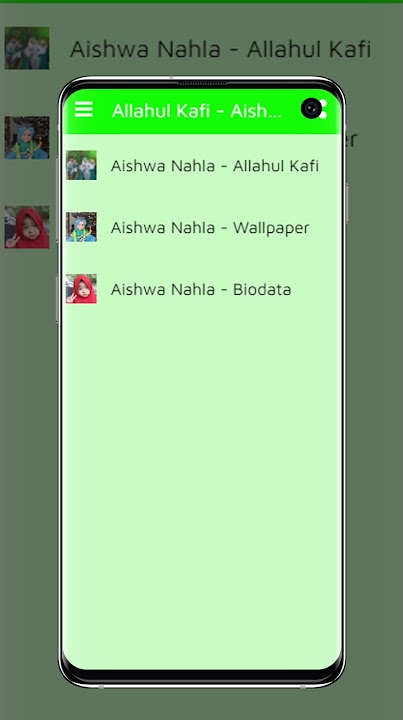Tap the Wallpaper item thumbnail in phone
Image resolution: width=403 pixels, height=720 pixels.
point(81,227)
